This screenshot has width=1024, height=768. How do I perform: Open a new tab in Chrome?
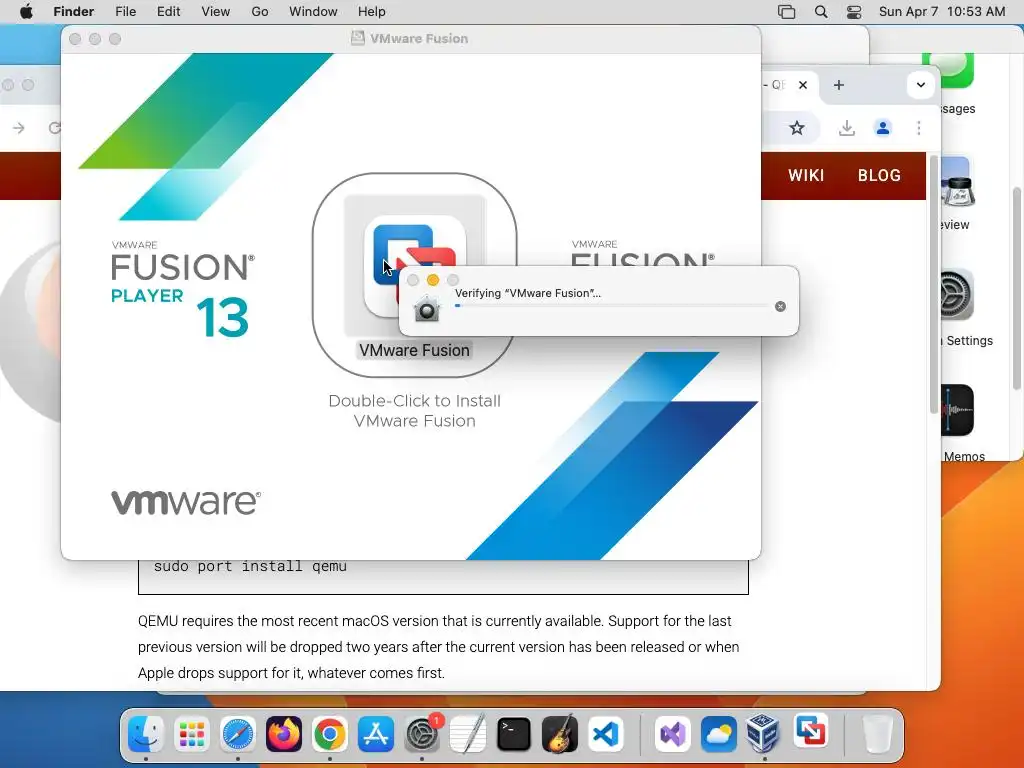[839, 85]
